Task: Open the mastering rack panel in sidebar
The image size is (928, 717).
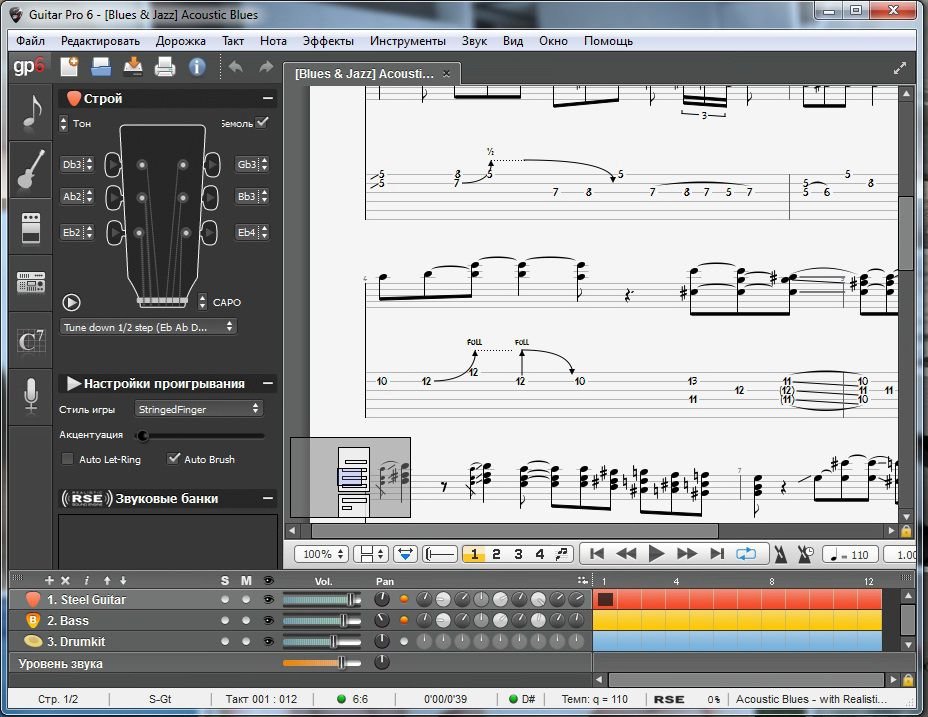Action: pos(31,282)
